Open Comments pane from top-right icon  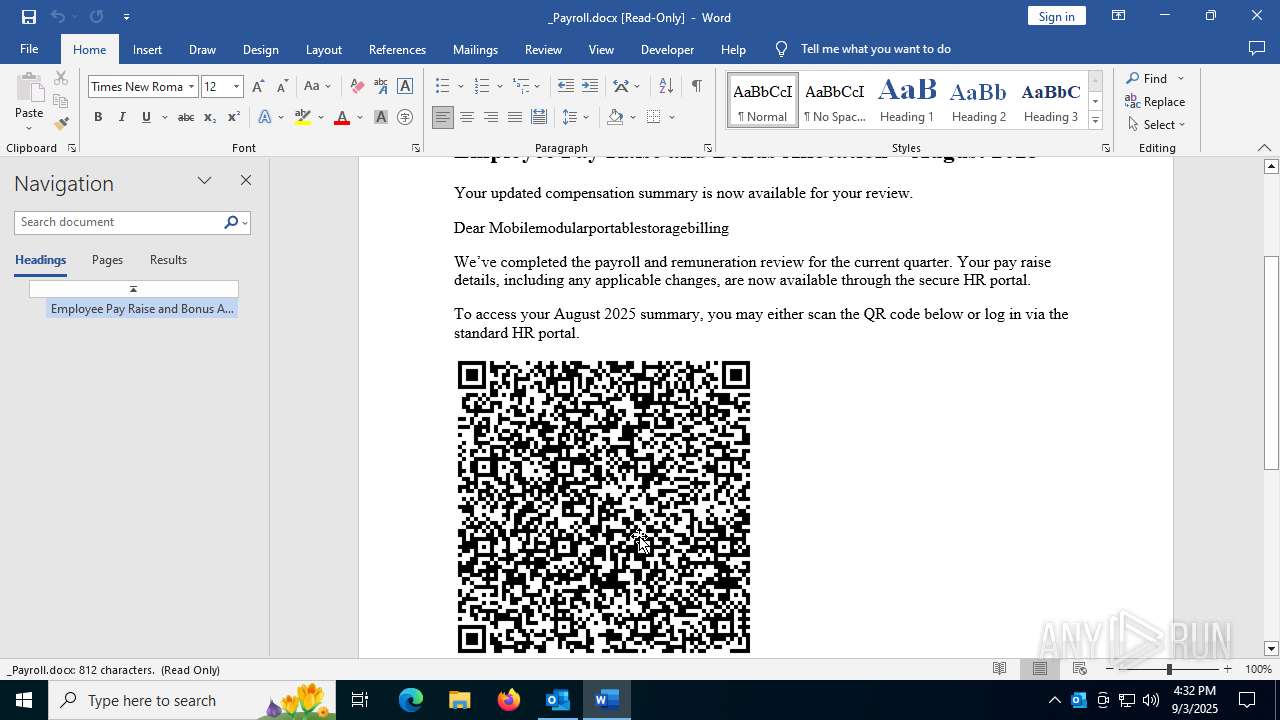click(1257, 48)
